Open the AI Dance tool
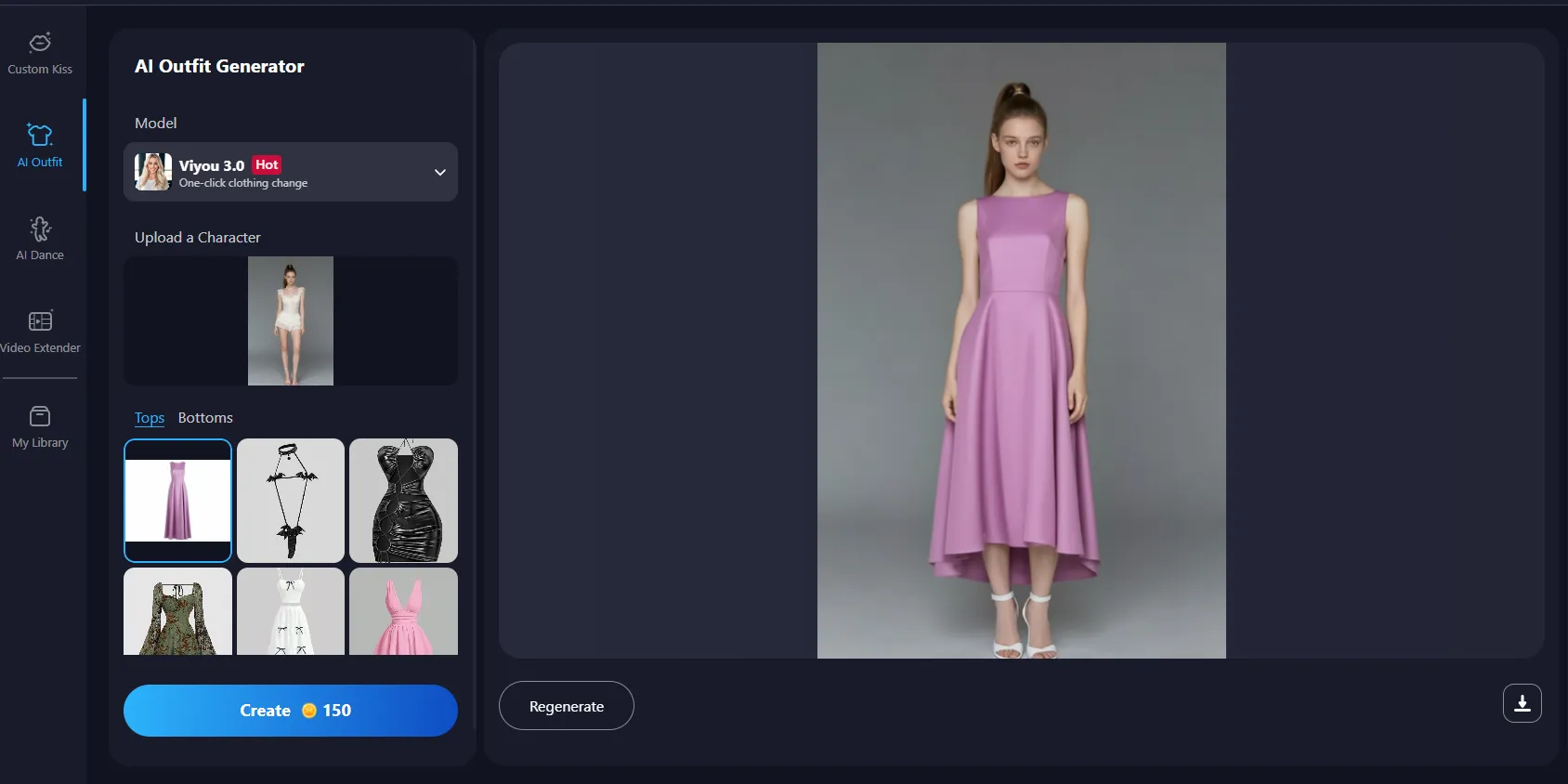This screenshot has width=1568, height=784. click(40, 239)
